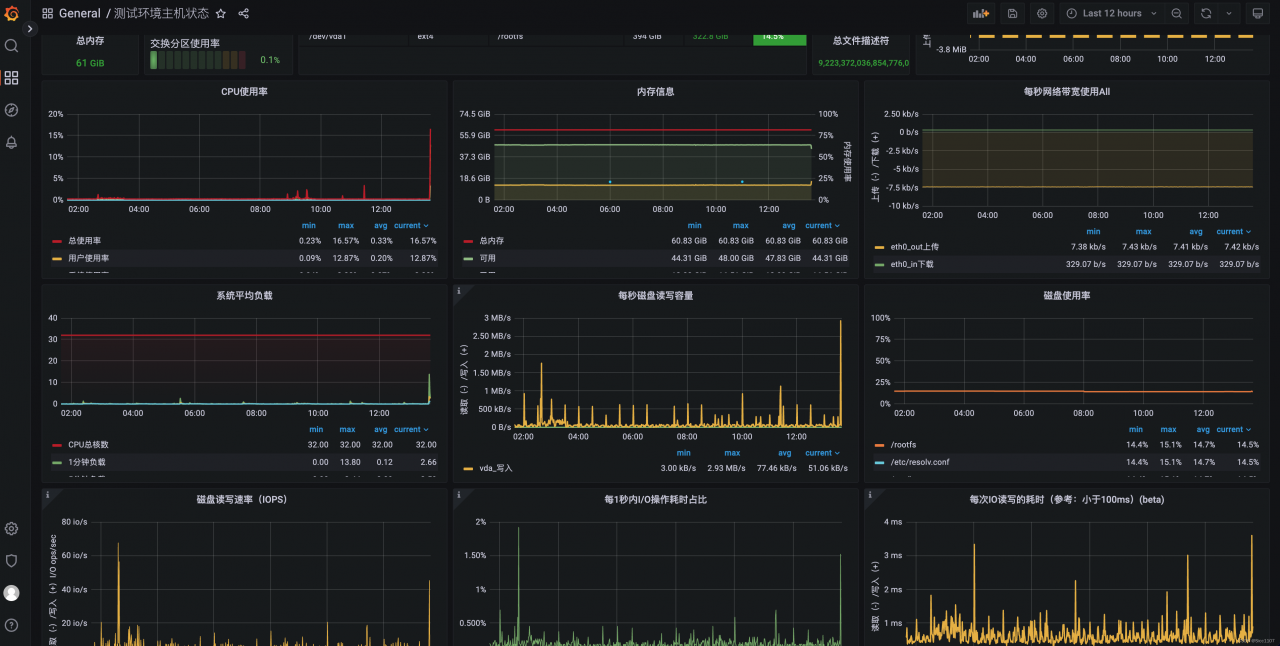
Task: Click the 61 GiB total memory value
Action: point(90,63)
